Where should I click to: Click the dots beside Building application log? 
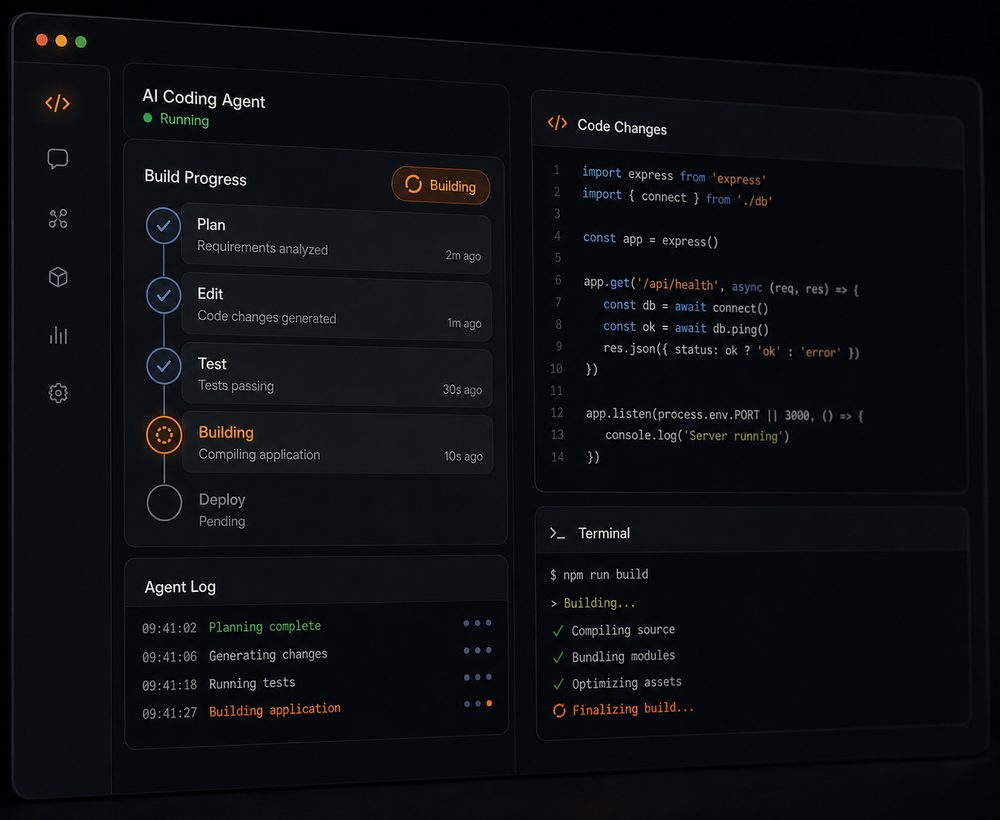click(478, 704)
